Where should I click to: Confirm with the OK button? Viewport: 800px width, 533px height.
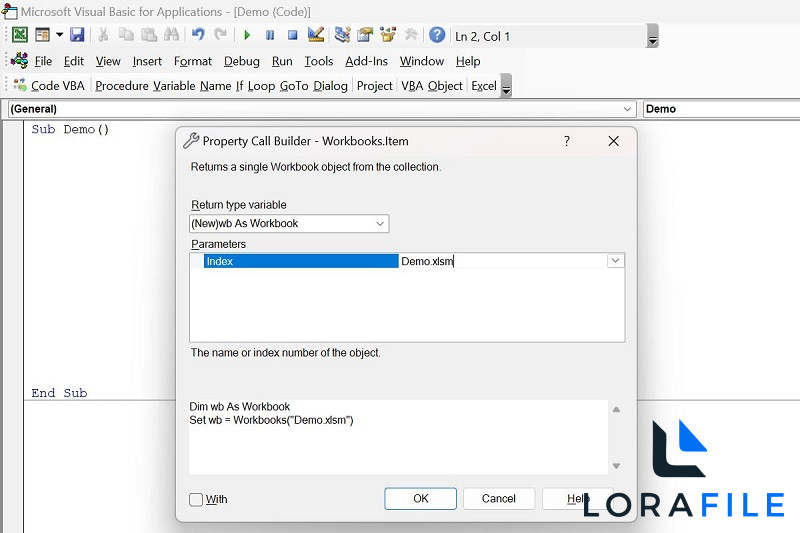pyautogui.click(x=420, y=498)
